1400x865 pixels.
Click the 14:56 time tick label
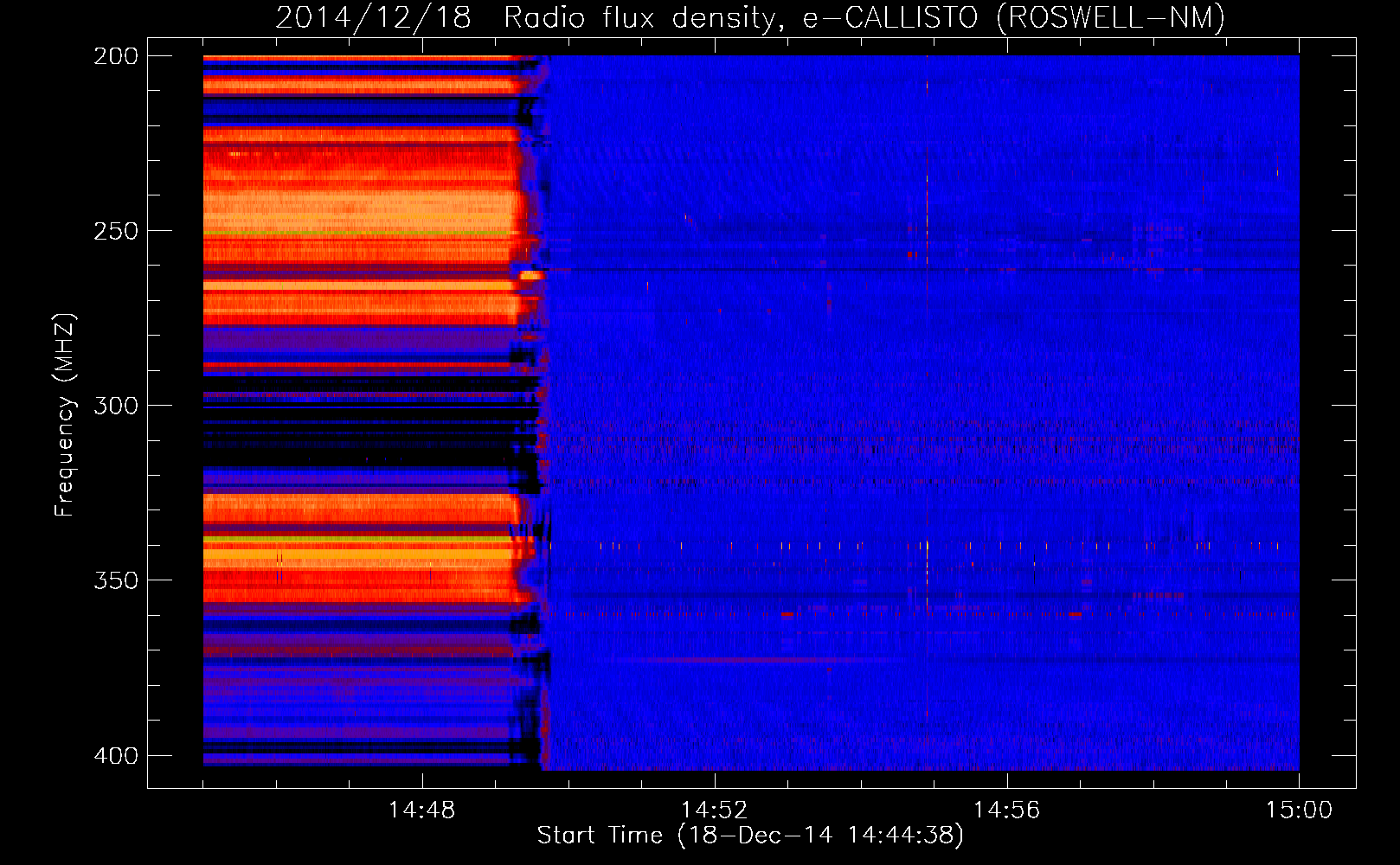click(x=1006, y=811)
